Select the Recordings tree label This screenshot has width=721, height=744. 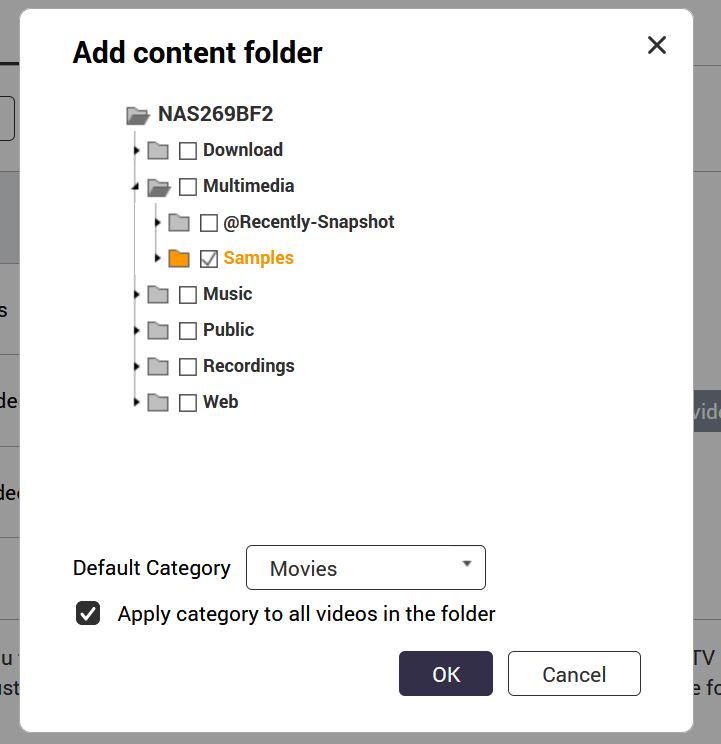[x=249, y=366]
